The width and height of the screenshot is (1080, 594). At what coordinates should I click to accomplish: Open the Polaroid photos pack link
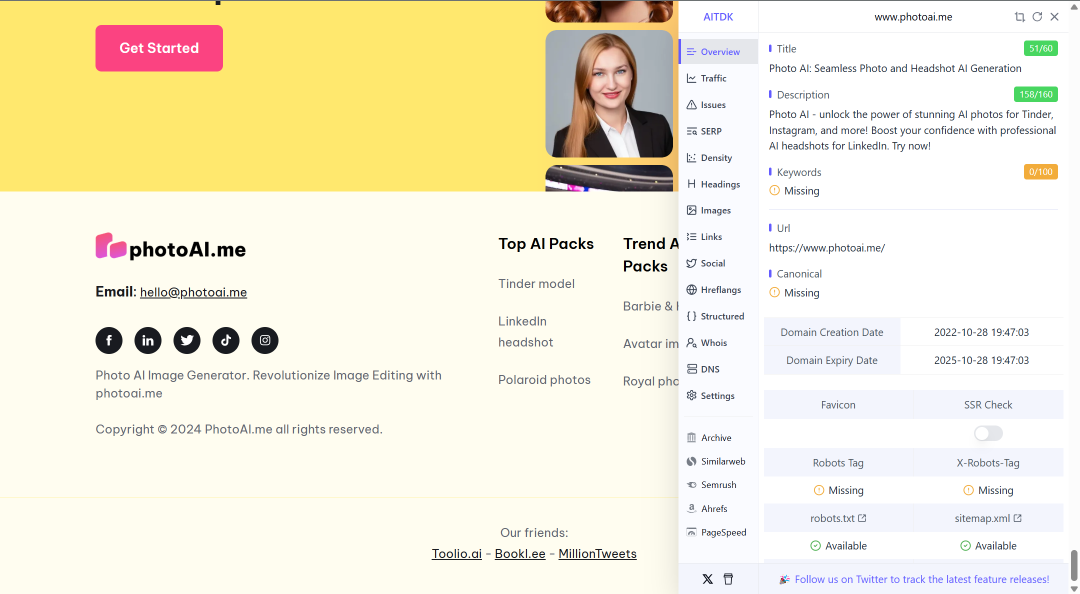pyautogui.click(x=544, y=380)
